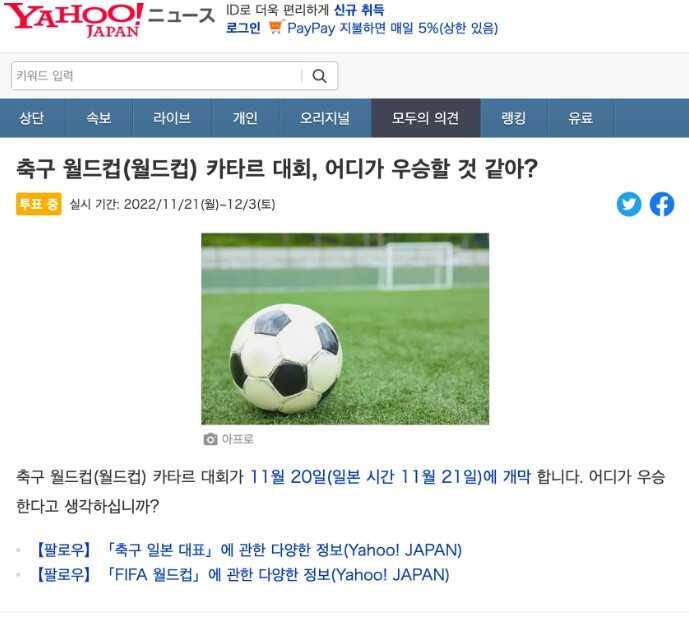The height and width of the screenshot is (617, 689).
Task: Open the 랭킹 tab
Action: pos(514,118)
